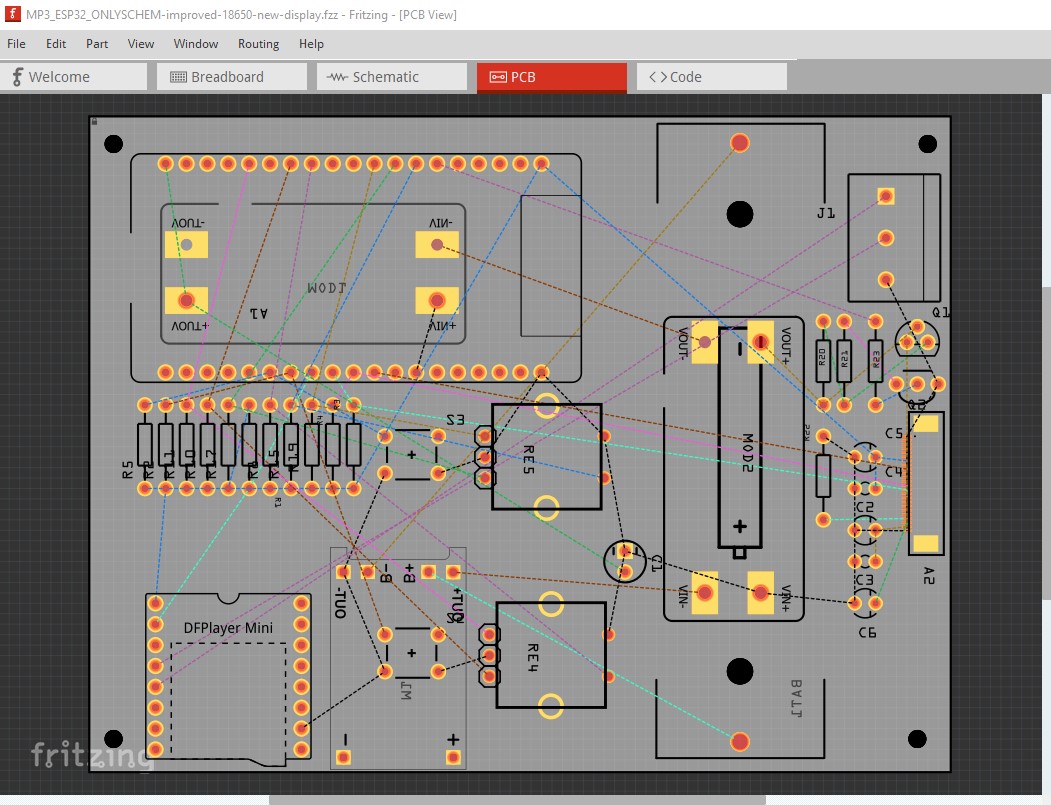Image resolution: width=1051 pixels, height=805 pixels.
Task: Select the Q1 transistor footprint
Action: point(917,340)
